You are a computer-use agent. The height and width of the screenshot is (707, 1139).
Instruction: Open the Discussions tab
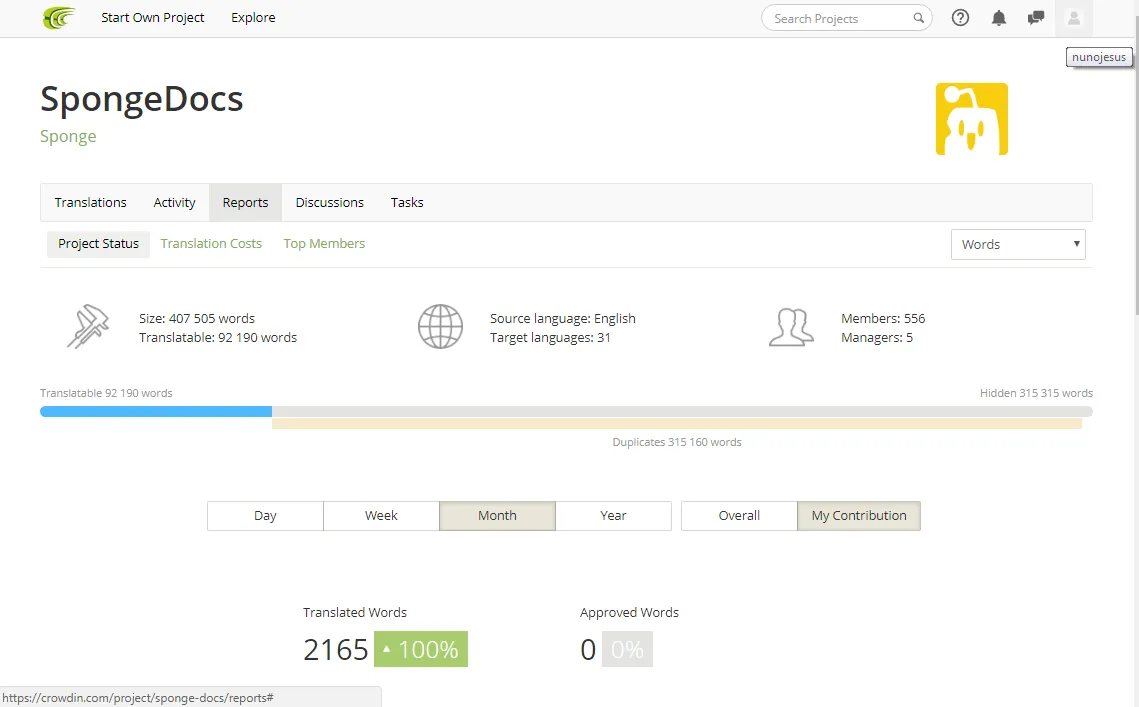click(330, 203)
